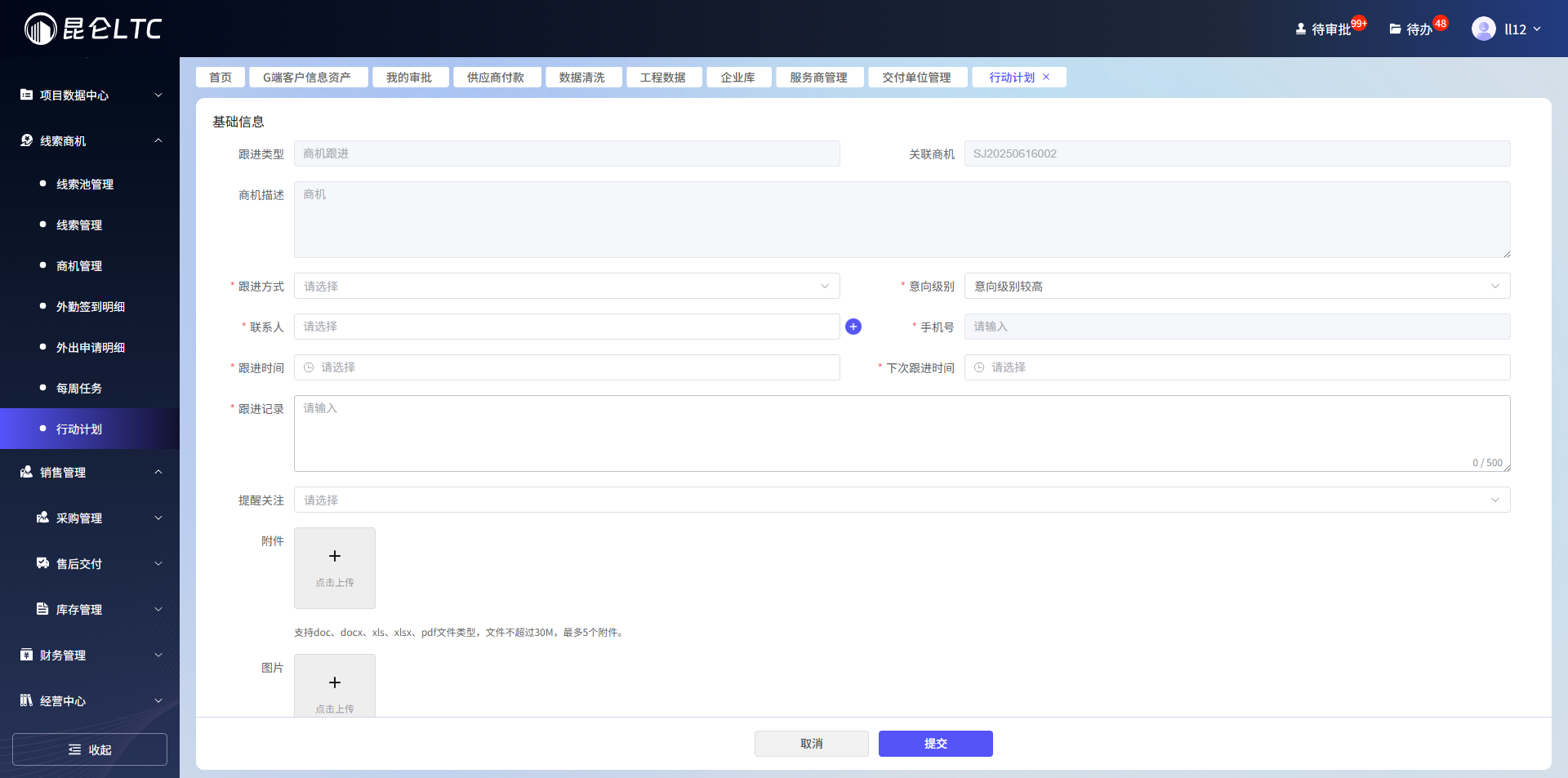Cancel the form using 取消

point(811,743)
